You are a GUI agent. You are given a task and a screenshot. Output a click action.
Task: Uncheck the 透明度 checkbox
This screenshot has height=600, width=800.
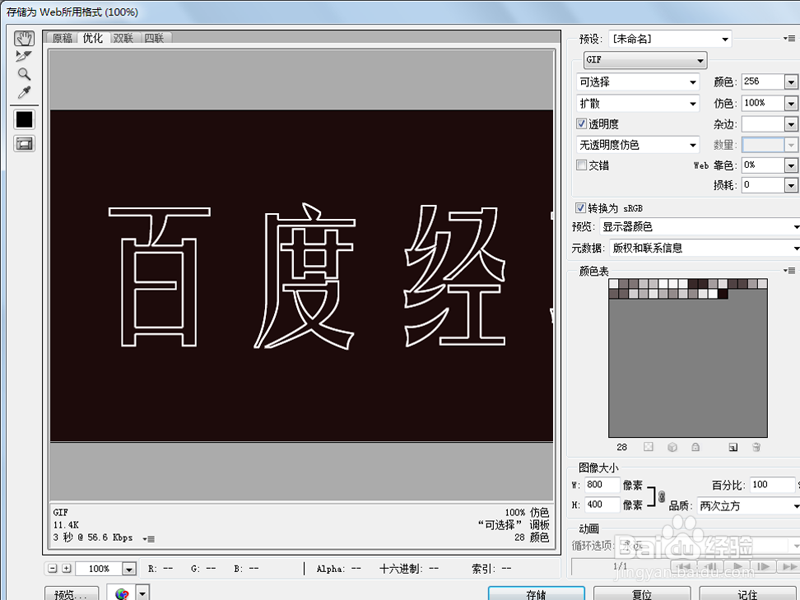coord(581,123)
